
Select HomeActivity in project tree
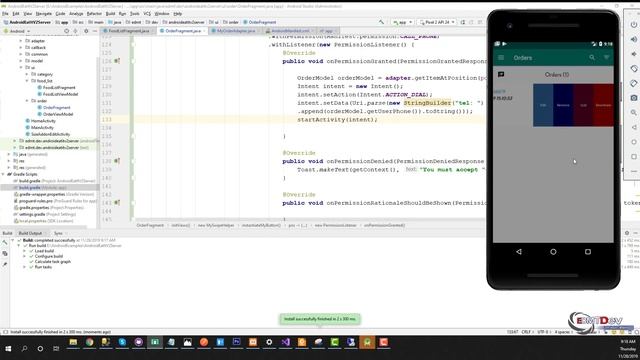coord(43,121)
